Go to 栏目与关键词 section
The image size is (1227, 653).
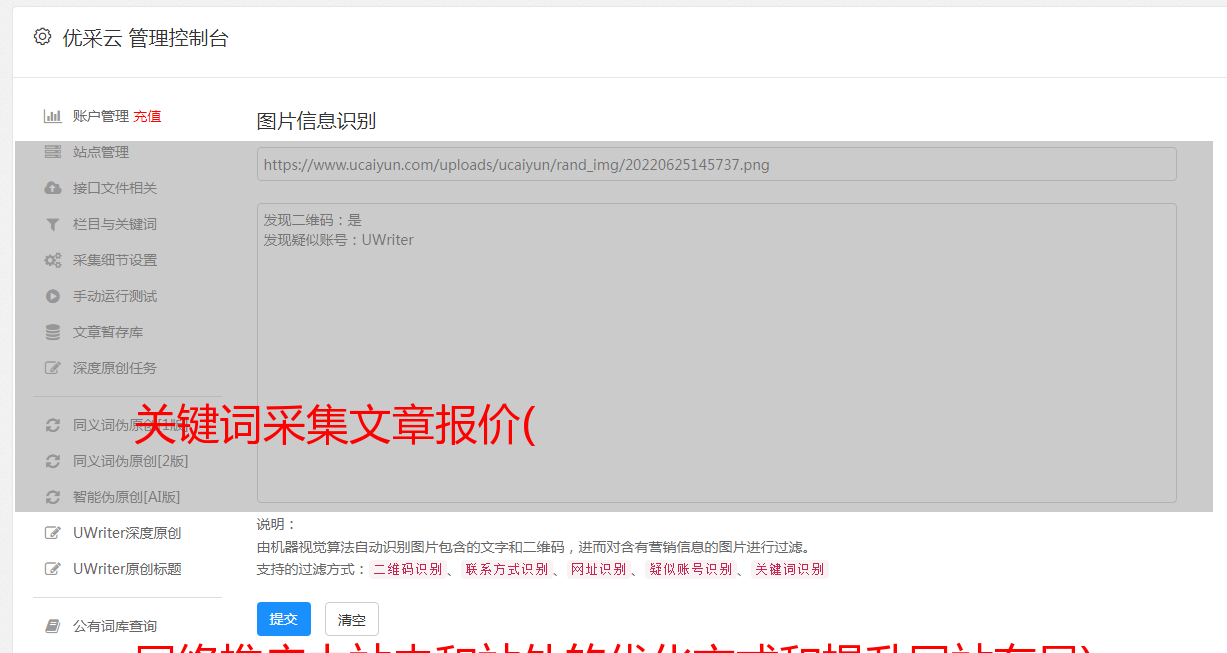click(115, 224)
